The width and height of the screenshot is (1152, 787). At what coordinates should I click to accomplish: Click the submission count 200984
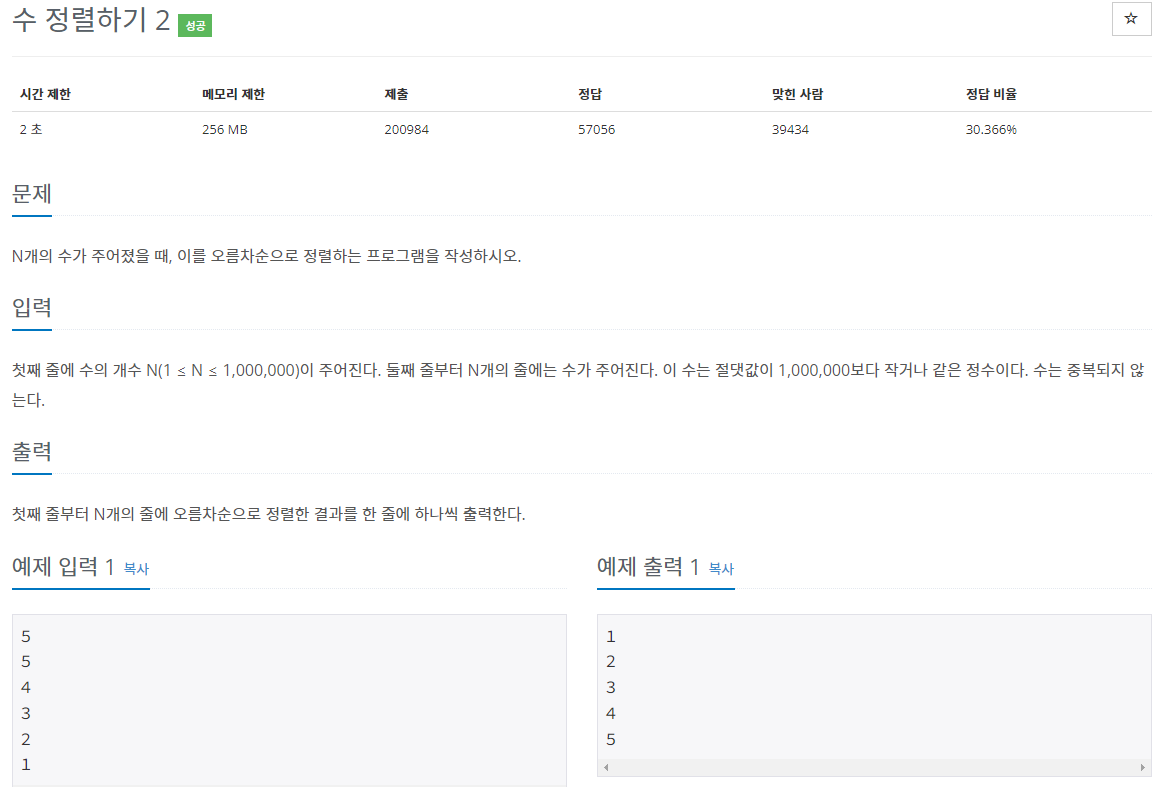point(406,129)
